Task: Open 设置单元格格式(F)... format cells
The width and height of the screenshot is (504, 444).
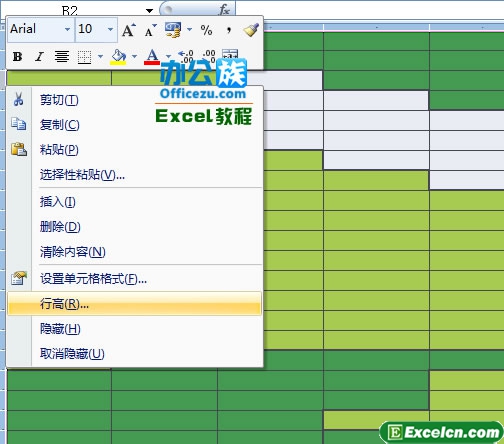Action: tap(135, 279)
